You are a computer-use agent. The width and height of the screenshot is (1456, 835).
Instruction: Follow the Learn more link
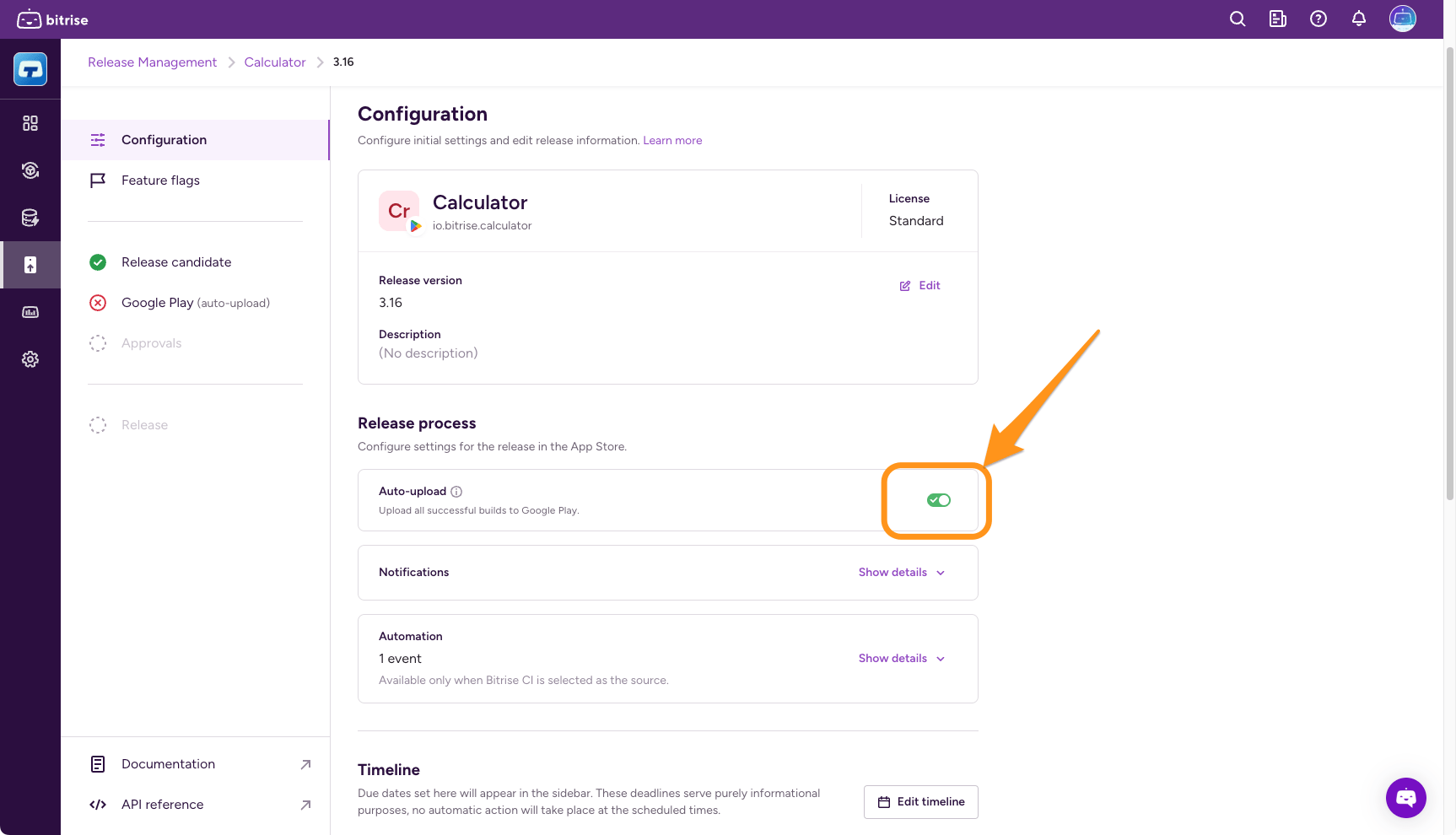coord(672,141)
